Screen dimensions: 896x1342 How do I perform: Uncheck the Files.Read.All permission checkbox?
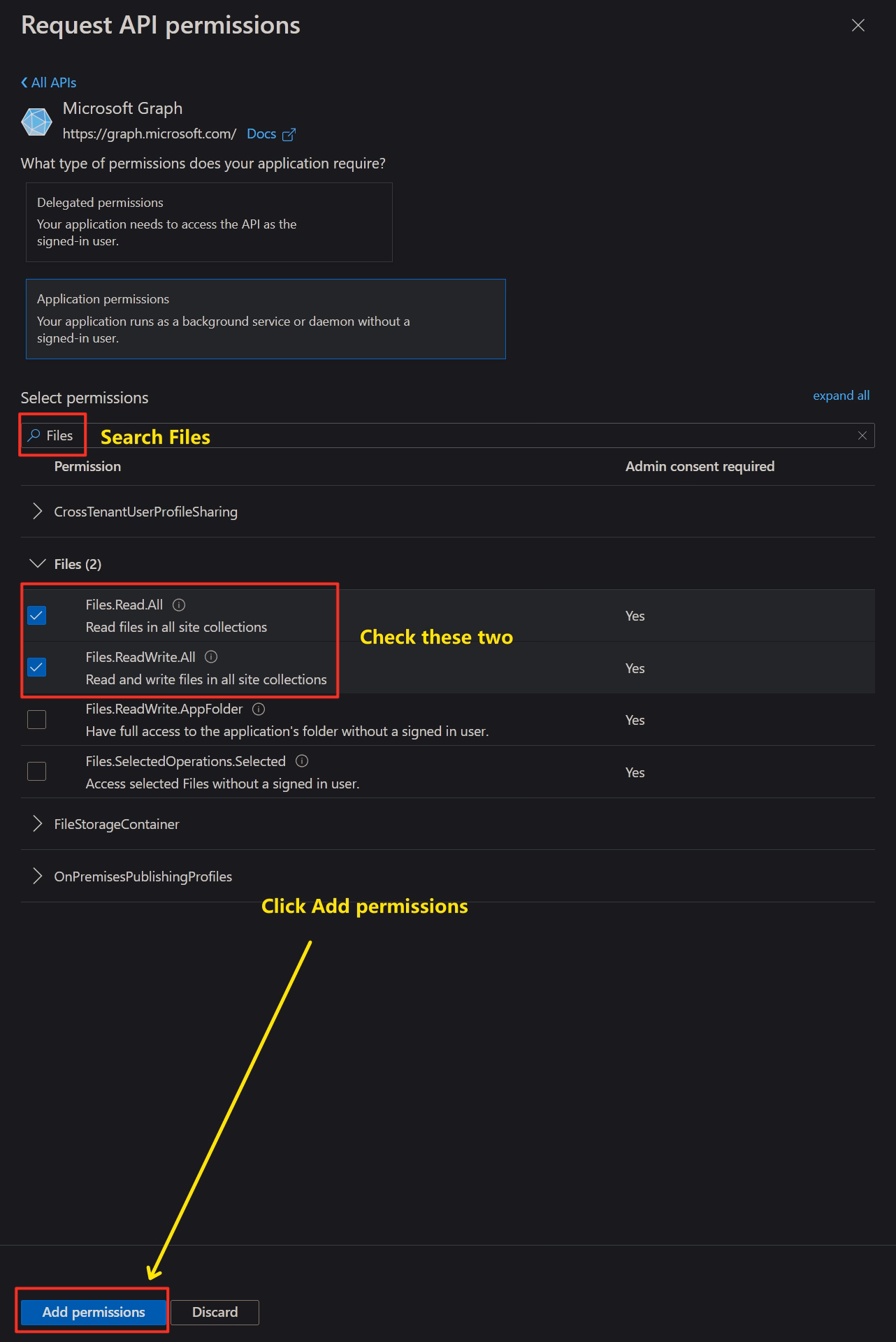point(36,616)
